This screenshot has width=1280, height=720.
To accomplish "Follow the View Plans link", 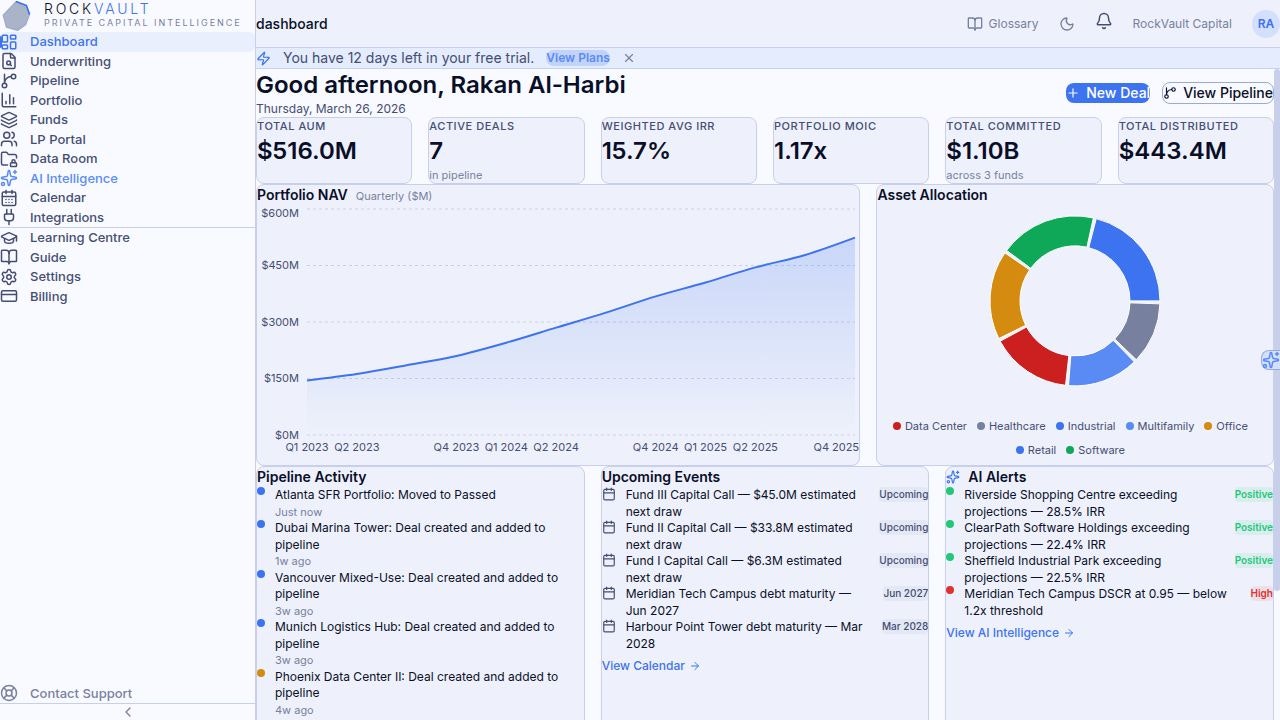I will click(x=578, y=58).
